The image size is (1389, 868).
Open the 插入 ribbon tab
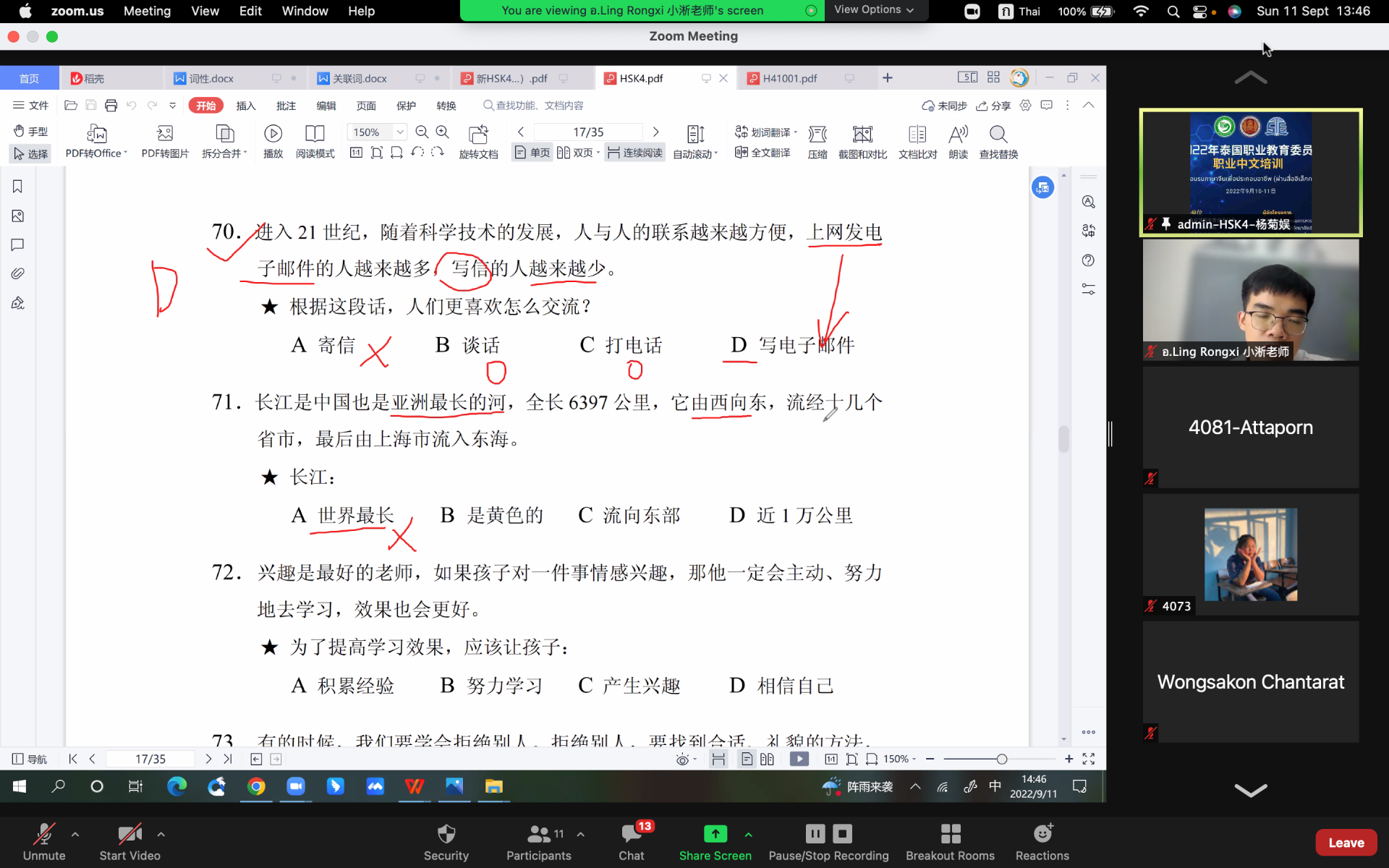coord(246,106)
